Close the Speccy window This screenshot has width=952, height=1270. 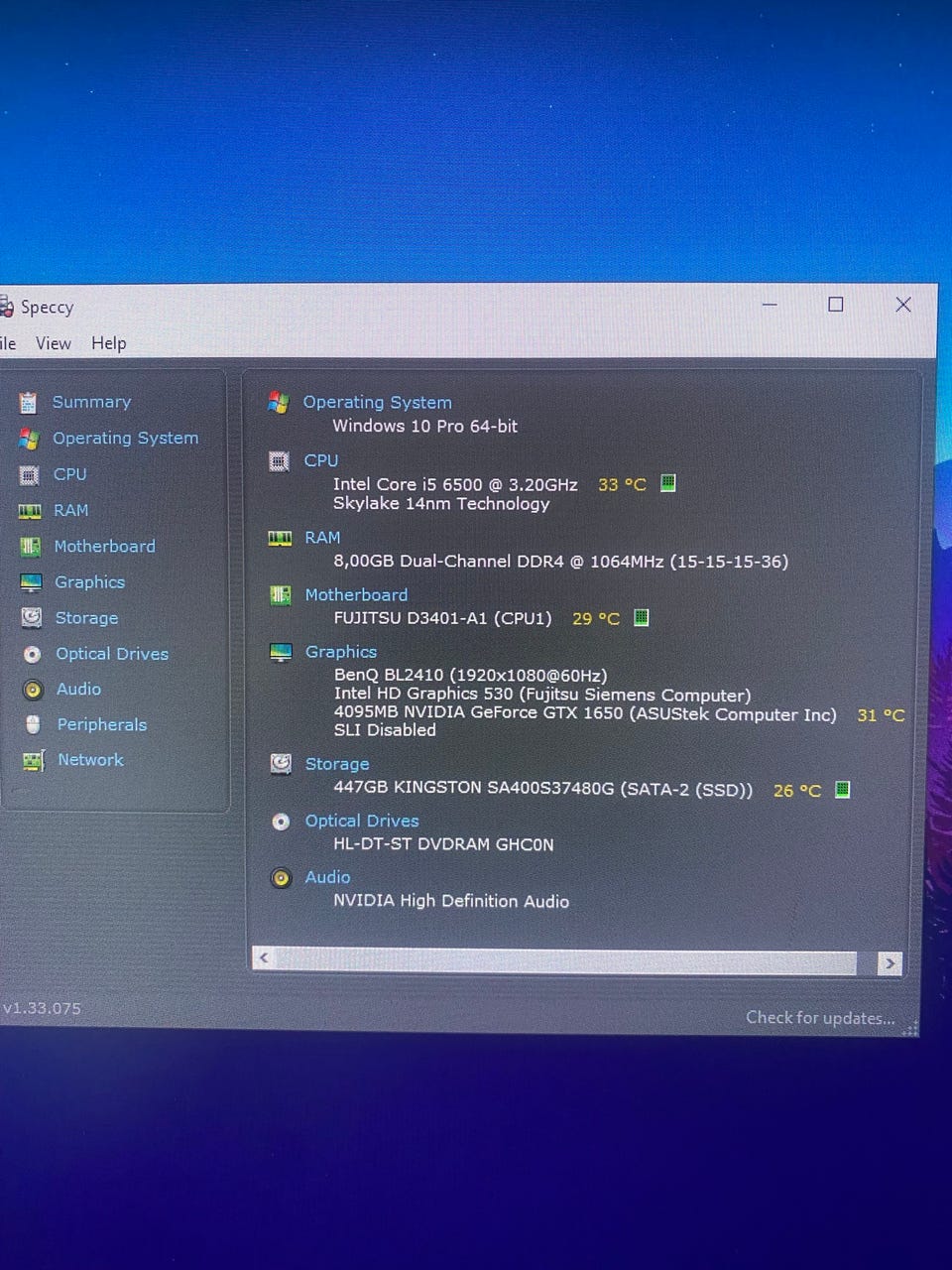click(x=903, y=305)
